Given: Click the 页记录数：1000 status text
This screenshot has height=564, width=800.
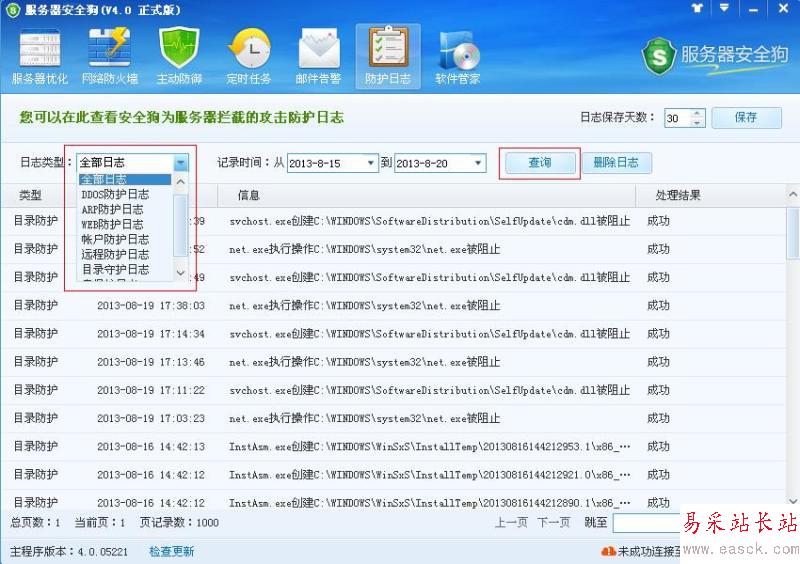Looking at the screenshot, I should tap(179, 522).
